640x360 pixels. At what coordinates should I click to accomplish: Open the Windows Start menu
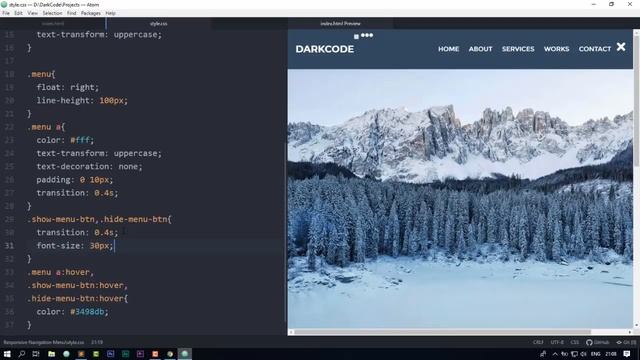7,354
